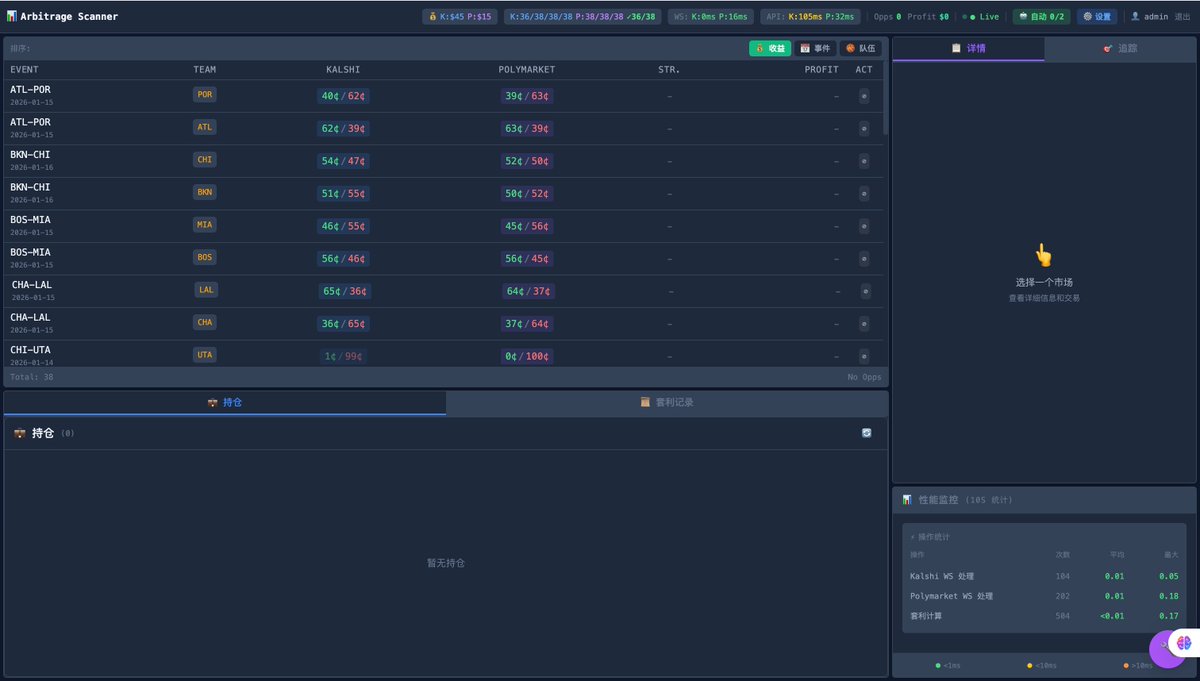Click Kalshi price 54¢/47¢
Screen dimensions: 1200x681
[343, 161]
